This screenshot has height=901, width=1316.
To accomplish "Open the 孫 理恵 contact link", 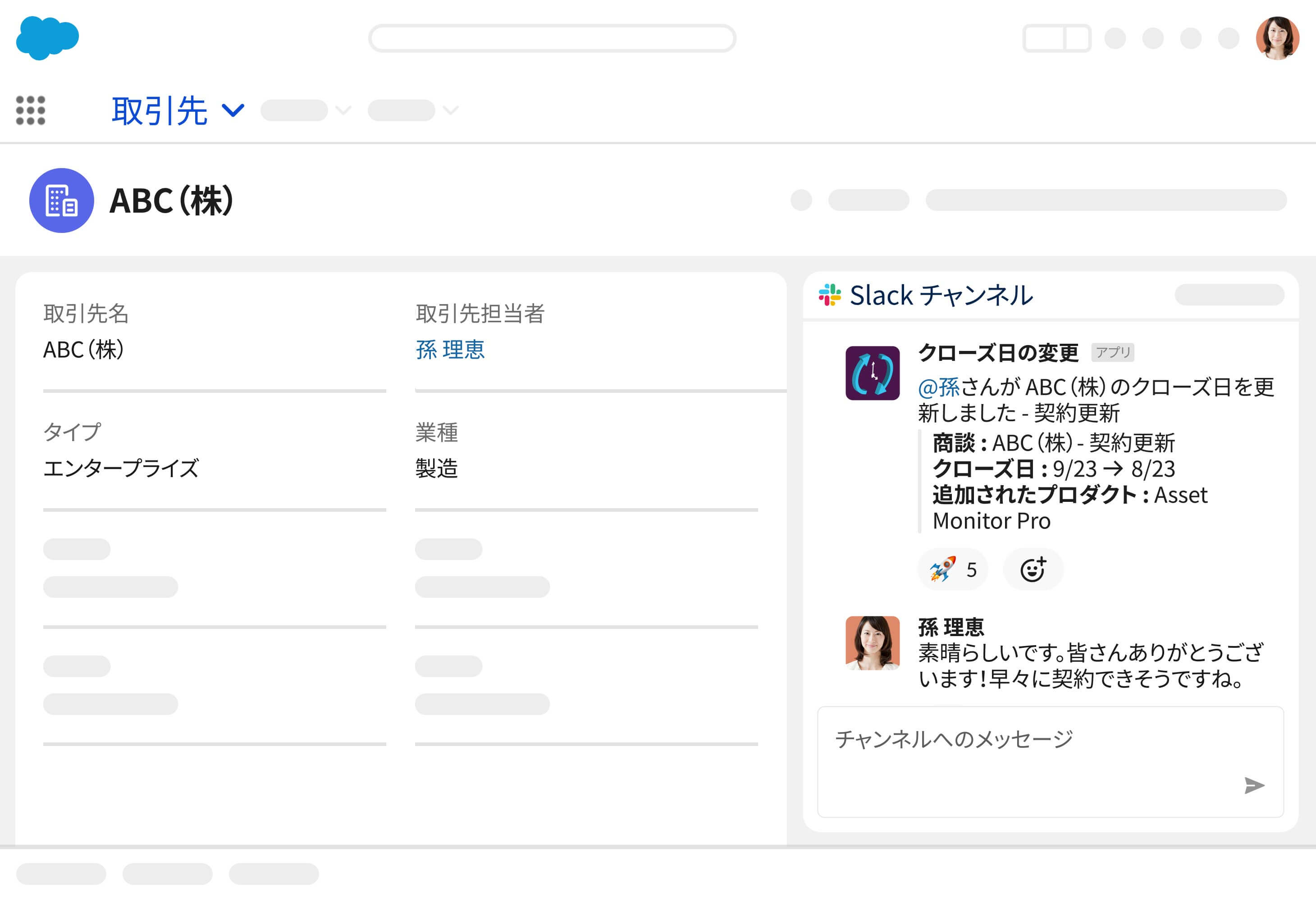I will click(450, 351).
